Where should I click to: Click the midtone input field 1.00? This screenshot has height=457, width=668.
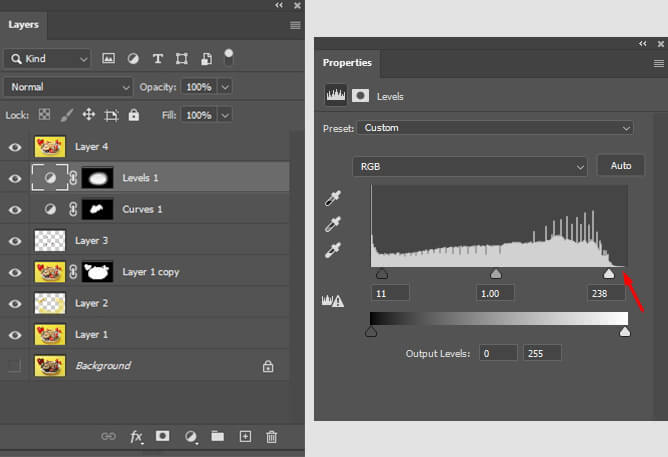tap(495, 293)
